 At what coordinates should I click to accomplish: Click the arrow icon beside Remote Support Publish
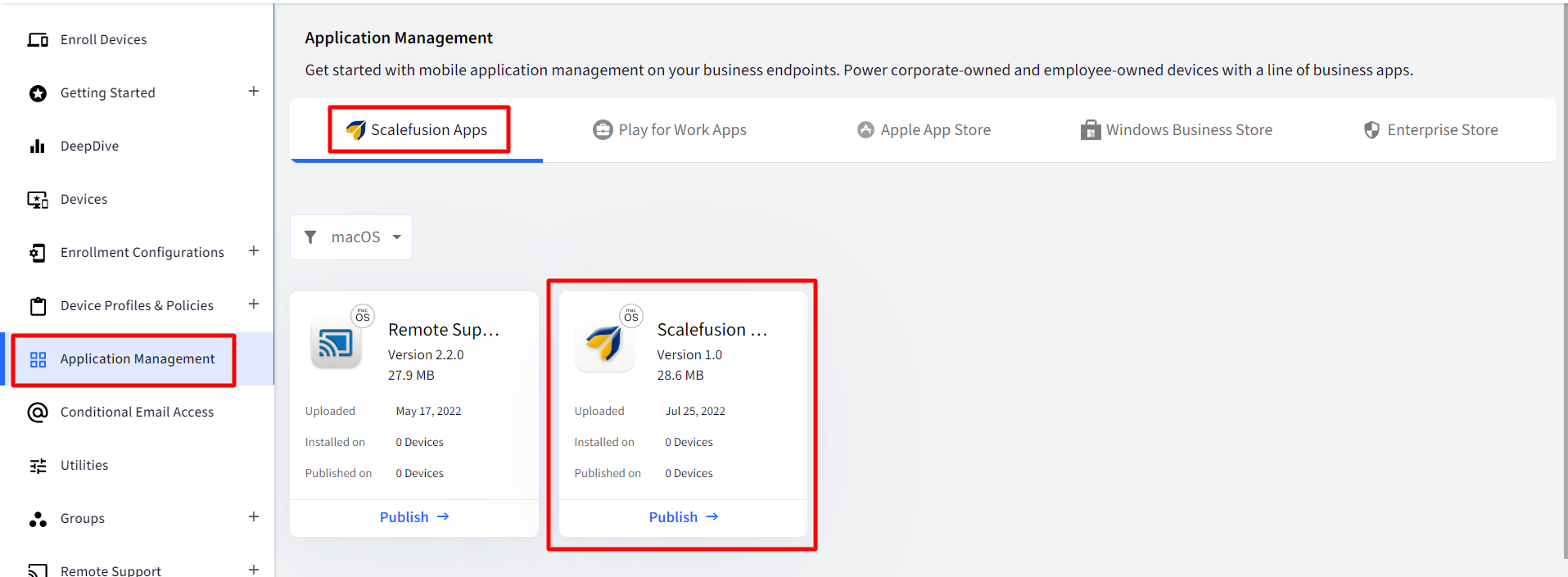(443, 517)
